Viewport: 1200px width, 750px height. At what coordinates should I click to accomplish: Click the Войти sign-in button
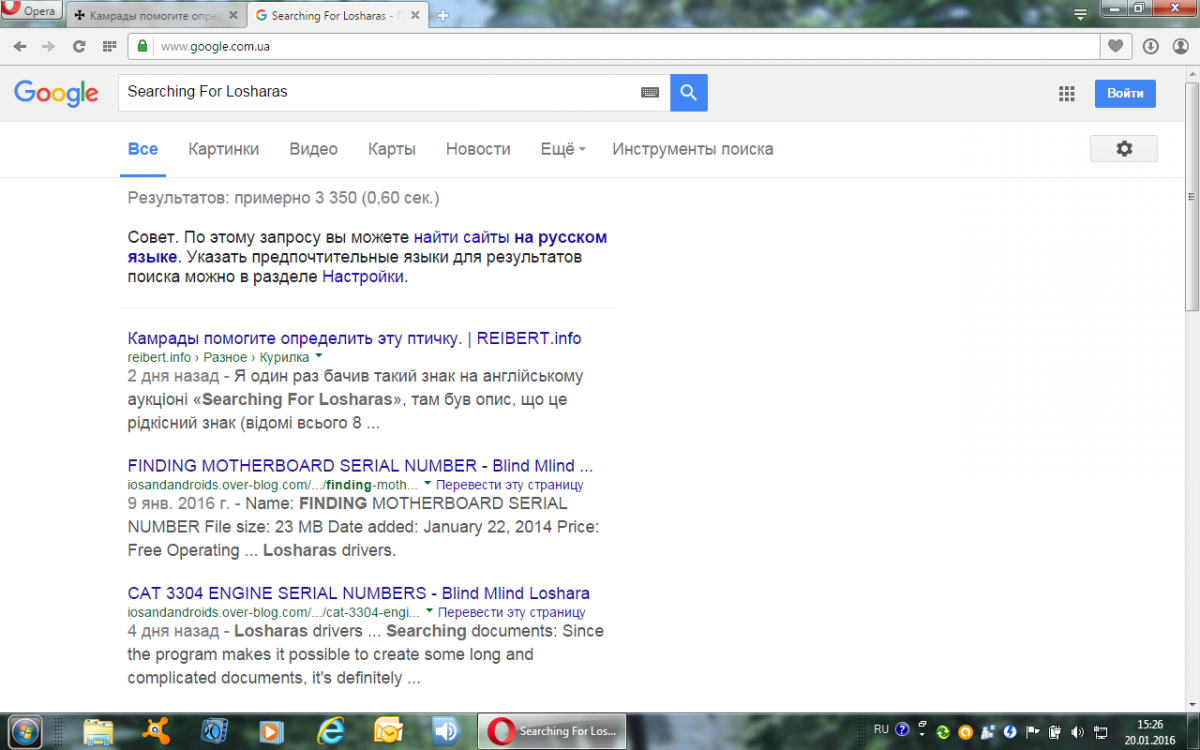pyautogui.click(x=1125, y=93)
